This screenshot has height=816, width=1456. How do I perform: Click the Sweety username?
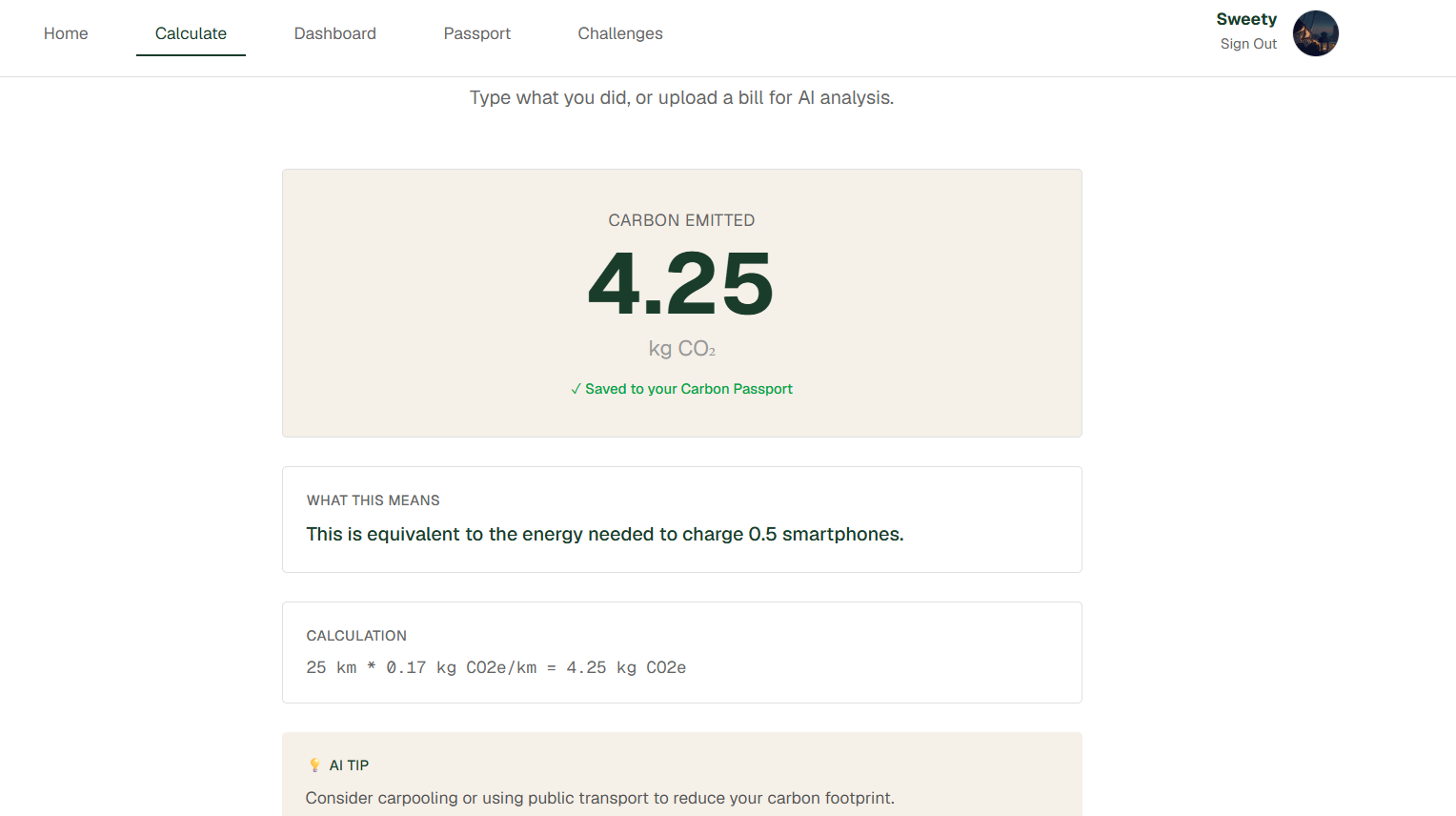pos(1246,19)
